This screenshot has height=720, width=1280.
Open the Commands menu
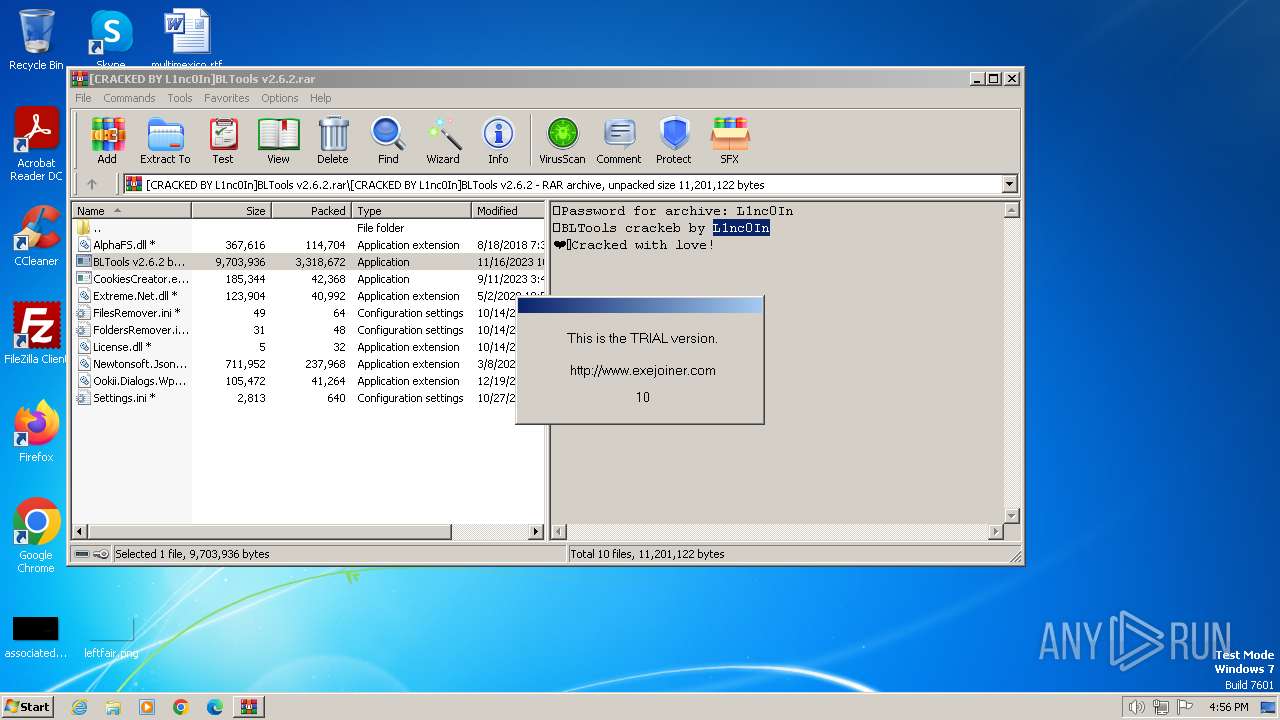point(129,98)
